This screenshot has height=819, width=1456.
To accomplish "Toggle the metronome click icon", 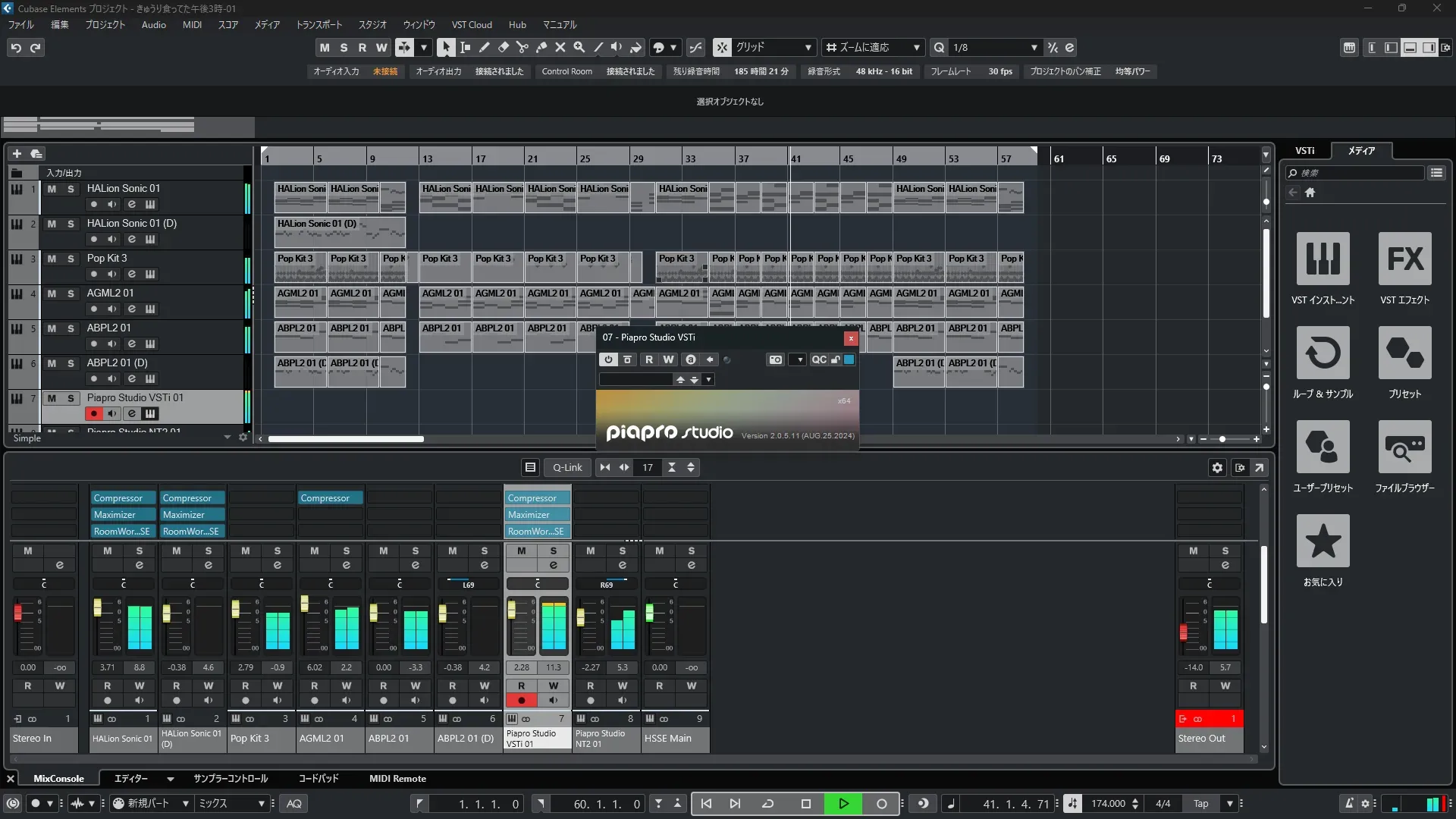I will pos(1348,804).
